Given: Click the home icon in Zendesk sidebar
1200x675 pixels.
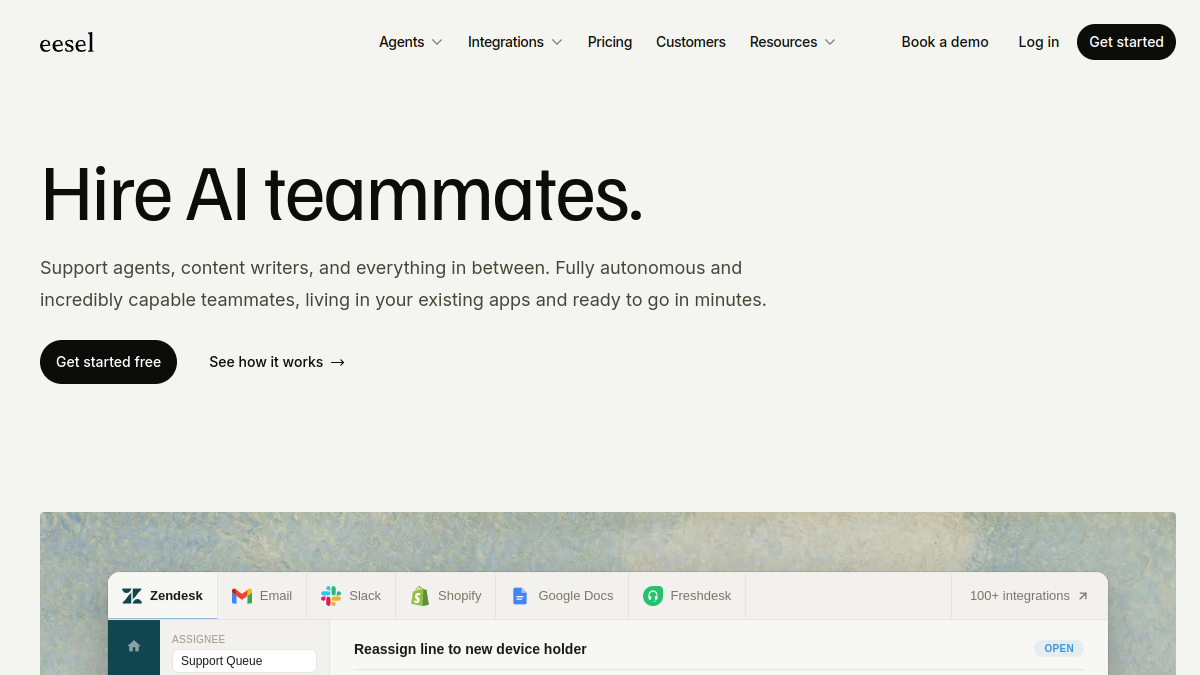Looking at the screenshot, I should [x=134, y=646].
